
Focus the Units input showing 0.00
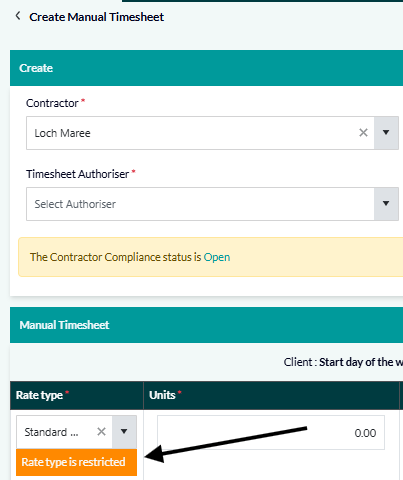point(271,433)
